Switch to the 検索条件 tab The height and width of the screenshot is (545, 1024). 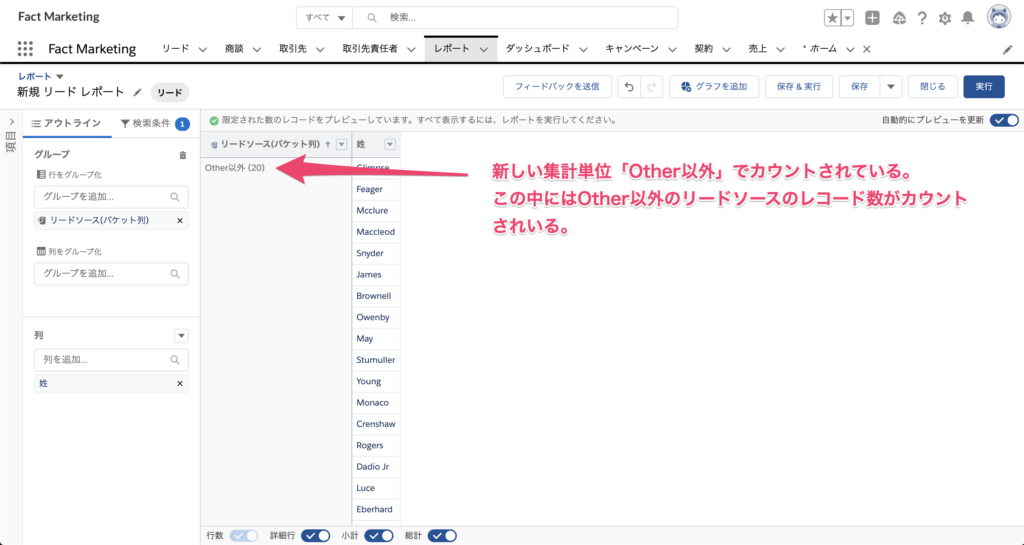point(155,123)
